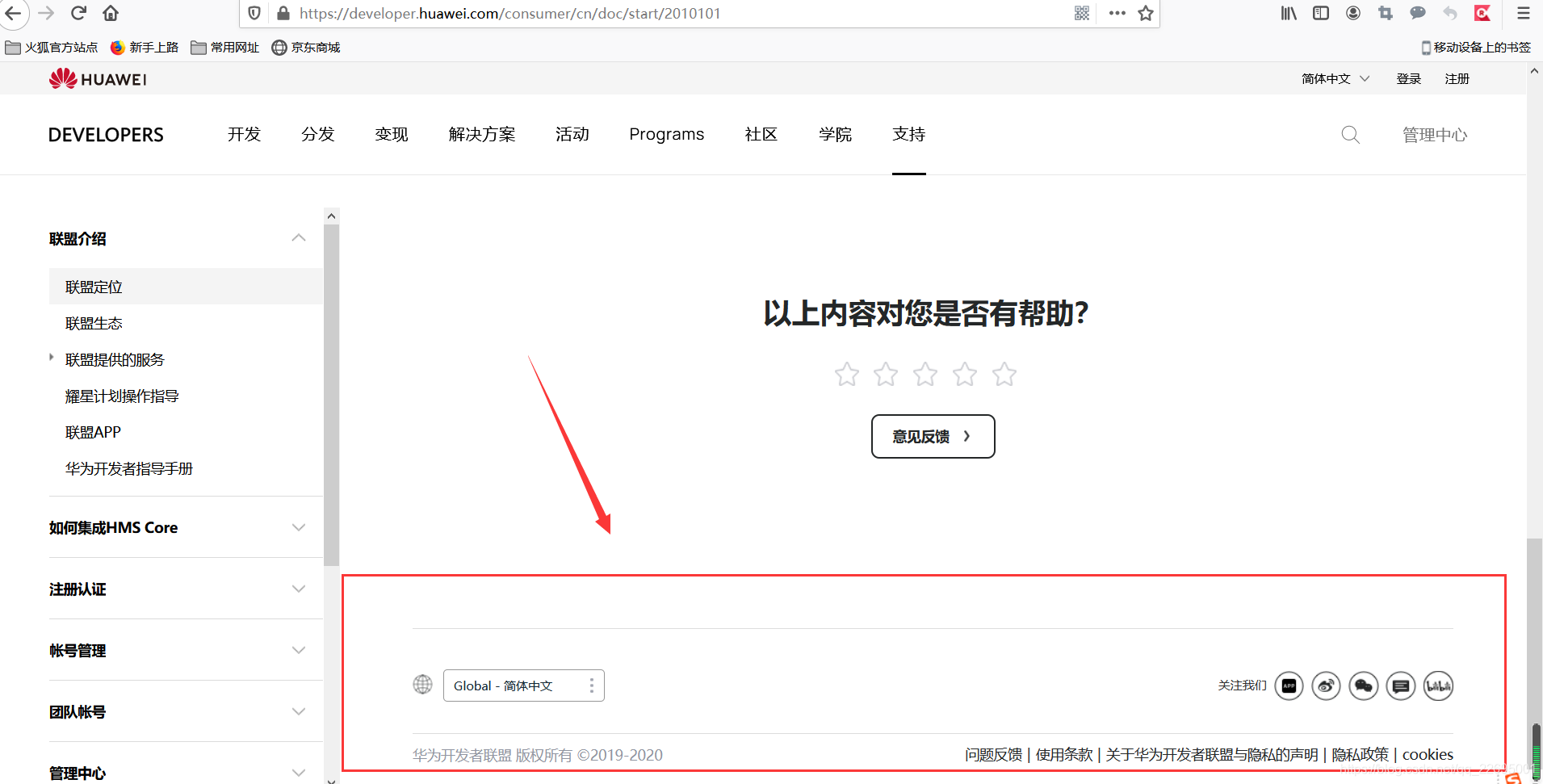Click the sidebar scrollbar thumb

331,394
